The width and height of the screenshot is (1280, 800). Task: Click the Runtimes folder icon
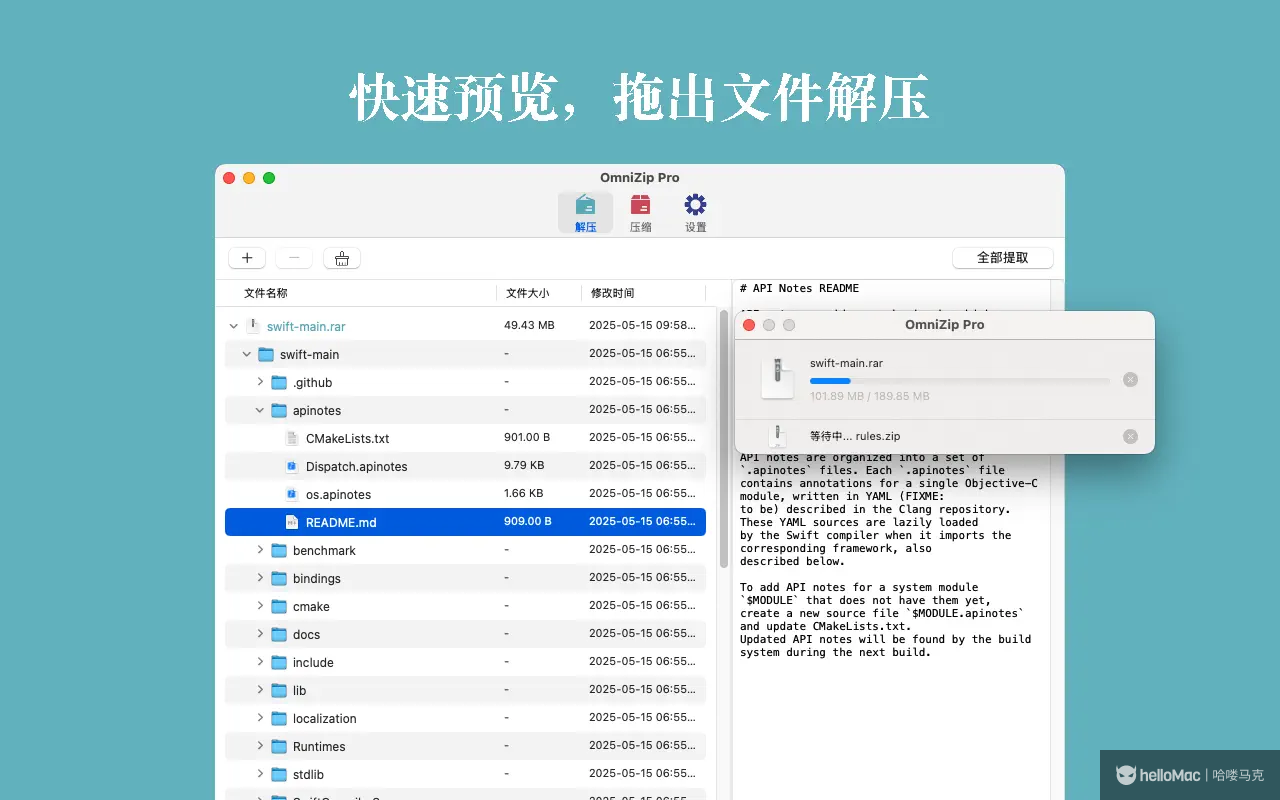coord(279,746)
